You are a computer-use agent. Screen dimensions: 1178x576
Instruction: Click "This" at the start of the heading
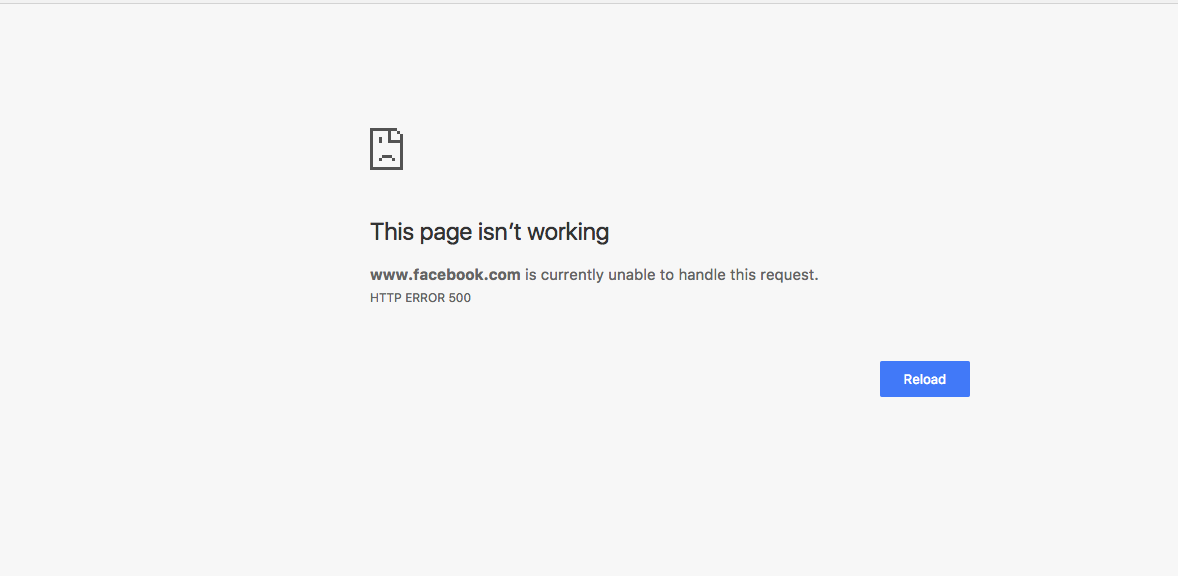click(x=392, y=232)
